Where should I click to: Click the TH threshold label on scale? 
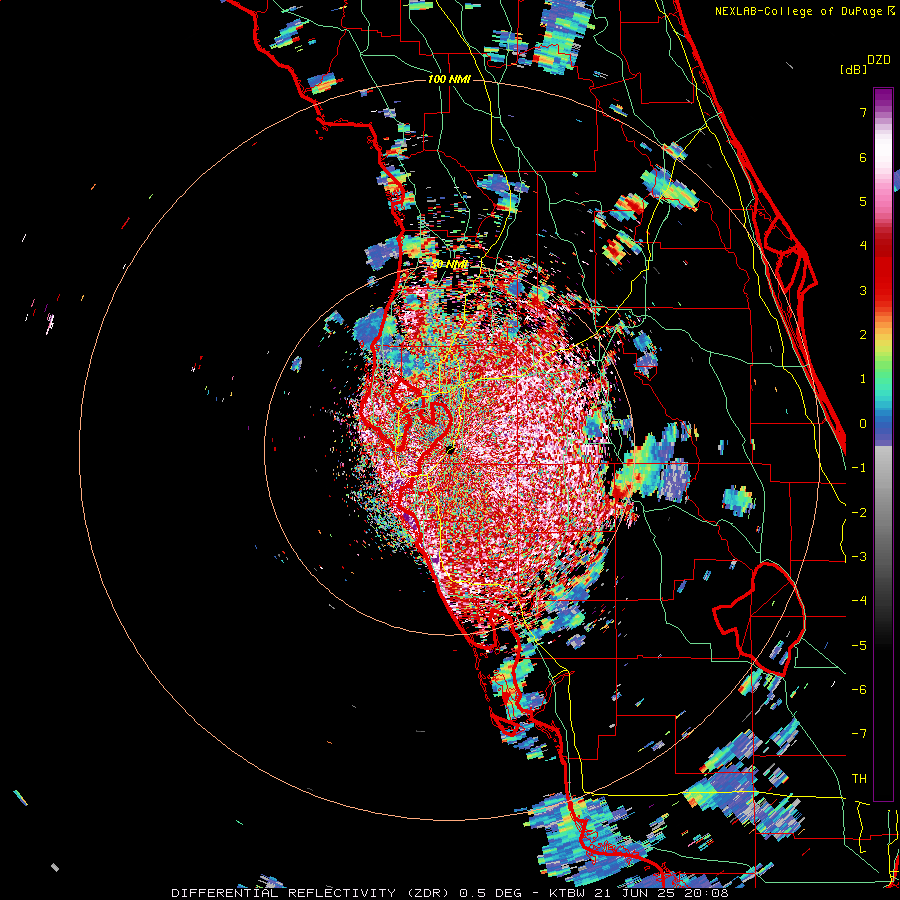click(859, 779)
